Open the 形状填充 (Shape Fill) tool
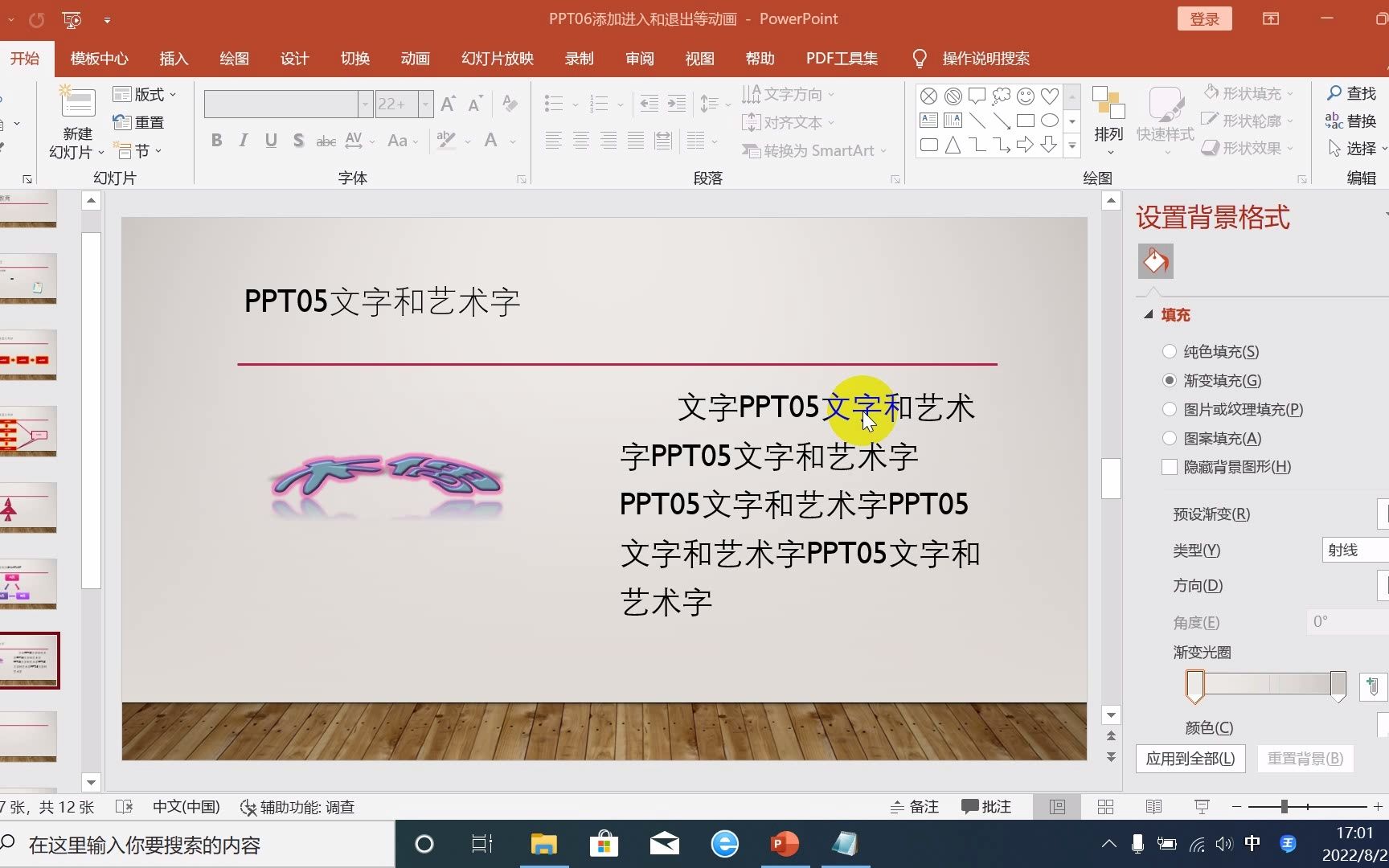The height and width of the screenshot is (868, 1389). (1249, 93)
